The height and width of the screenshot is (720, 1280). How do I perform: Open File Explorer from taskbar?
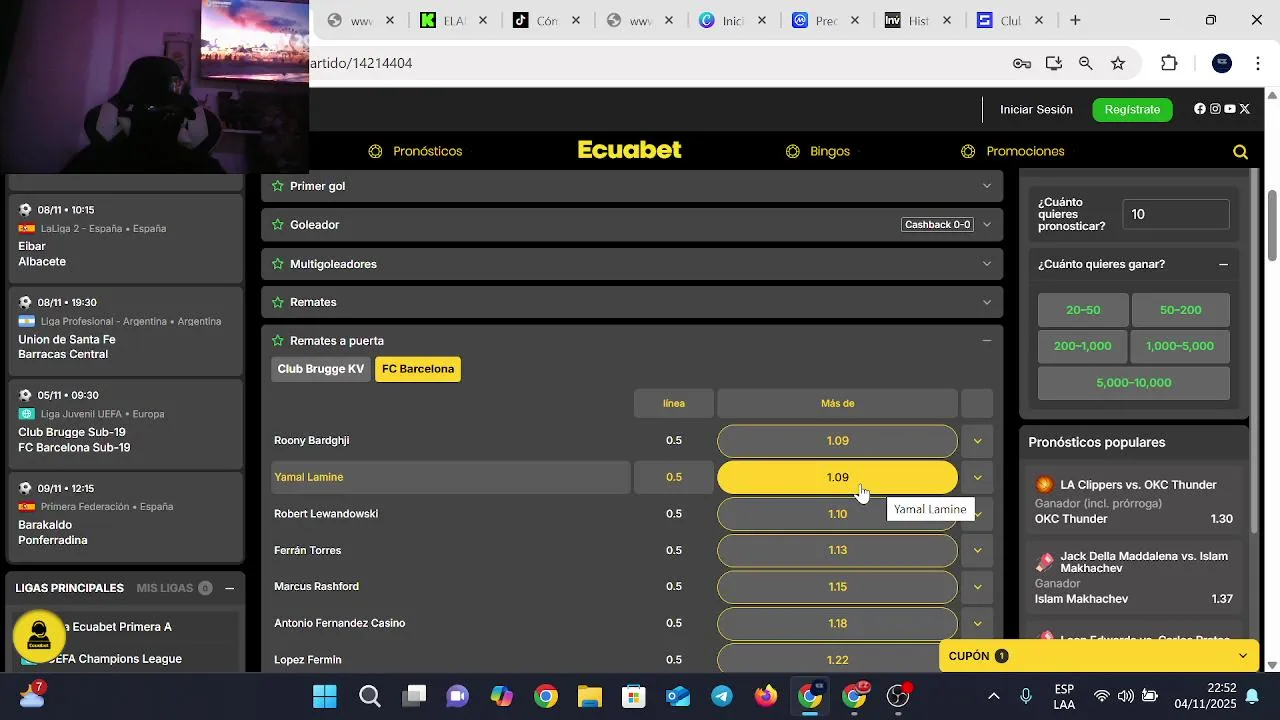click(x=590, y=696)
